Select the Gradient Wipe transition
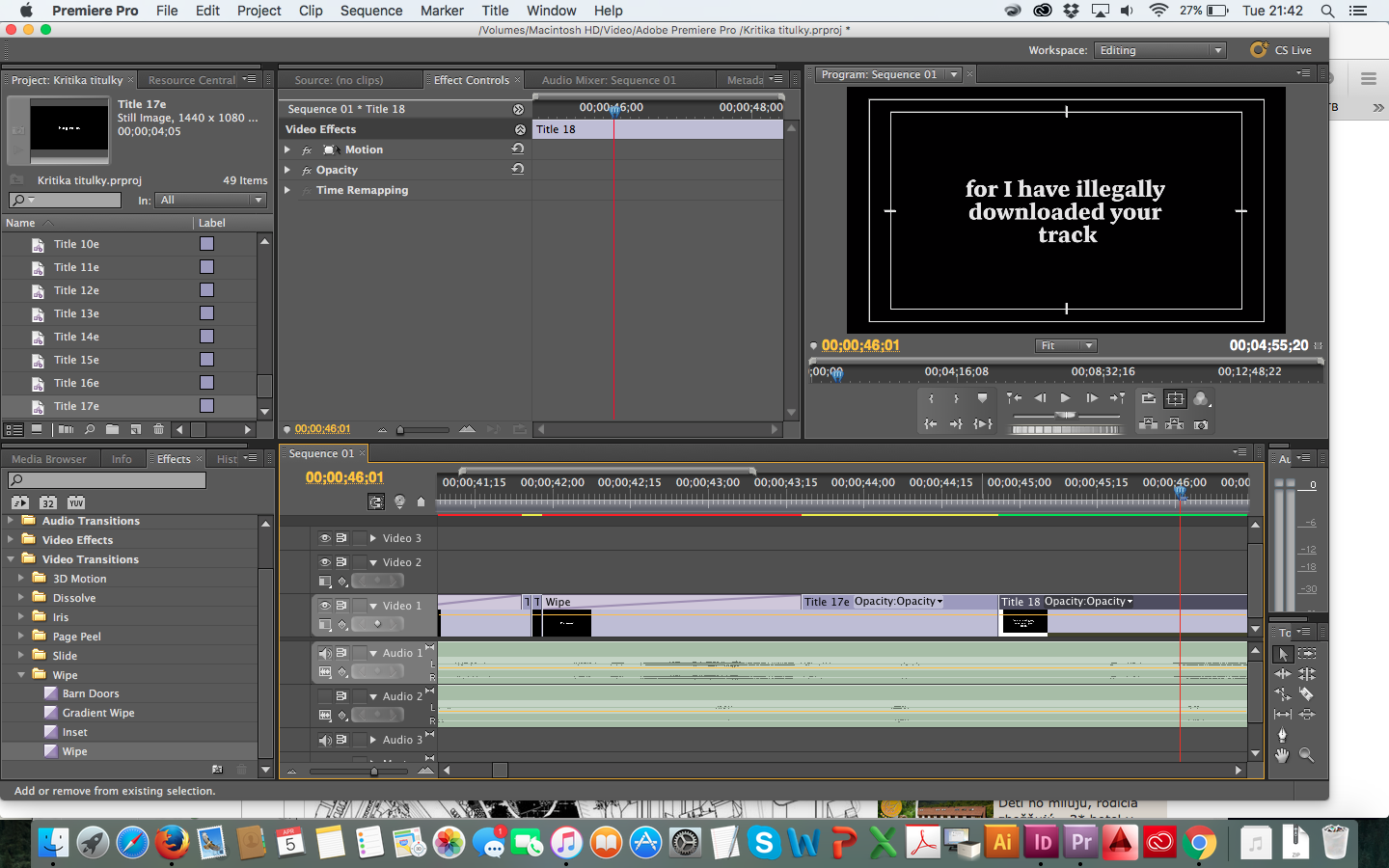This screenshot has height=868, width=1389. [97, 713]
